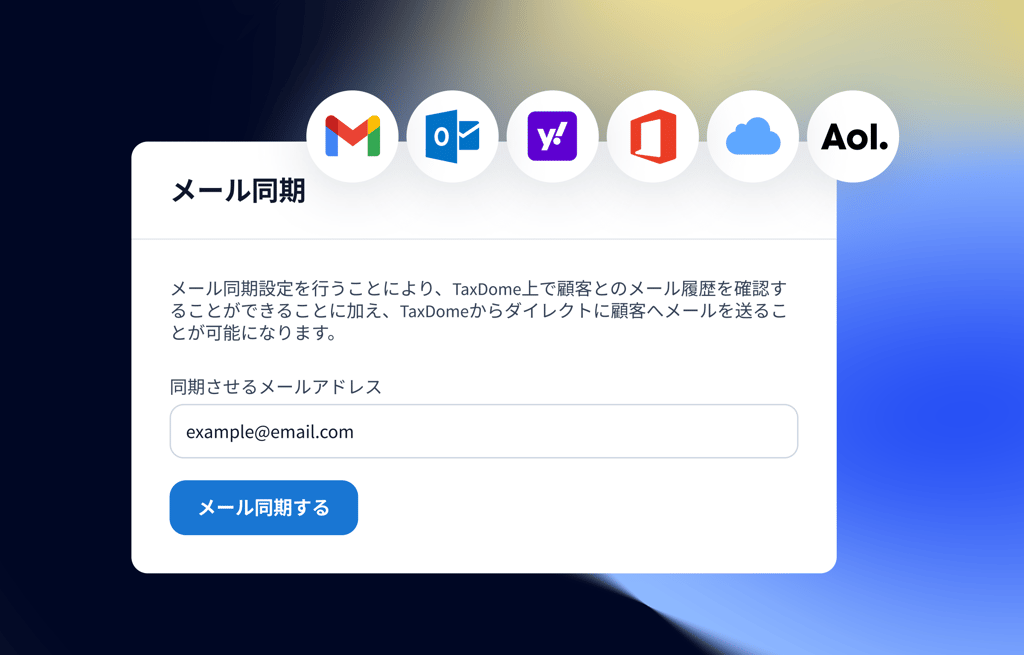Choose the Outlook mail icon
1024x655 pixels.
tap(453, 136)
